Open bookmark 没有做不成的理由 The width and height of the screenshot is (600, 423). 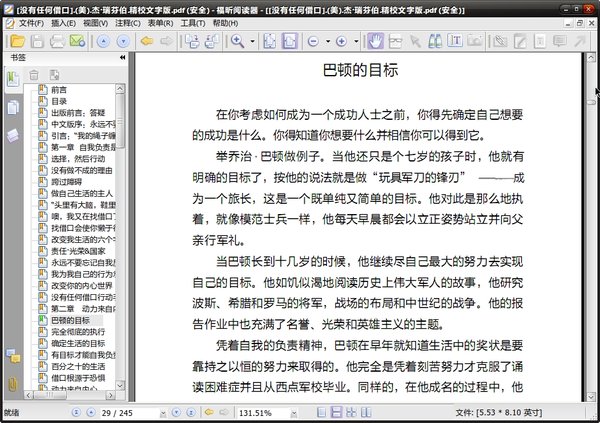coord(82,170)
